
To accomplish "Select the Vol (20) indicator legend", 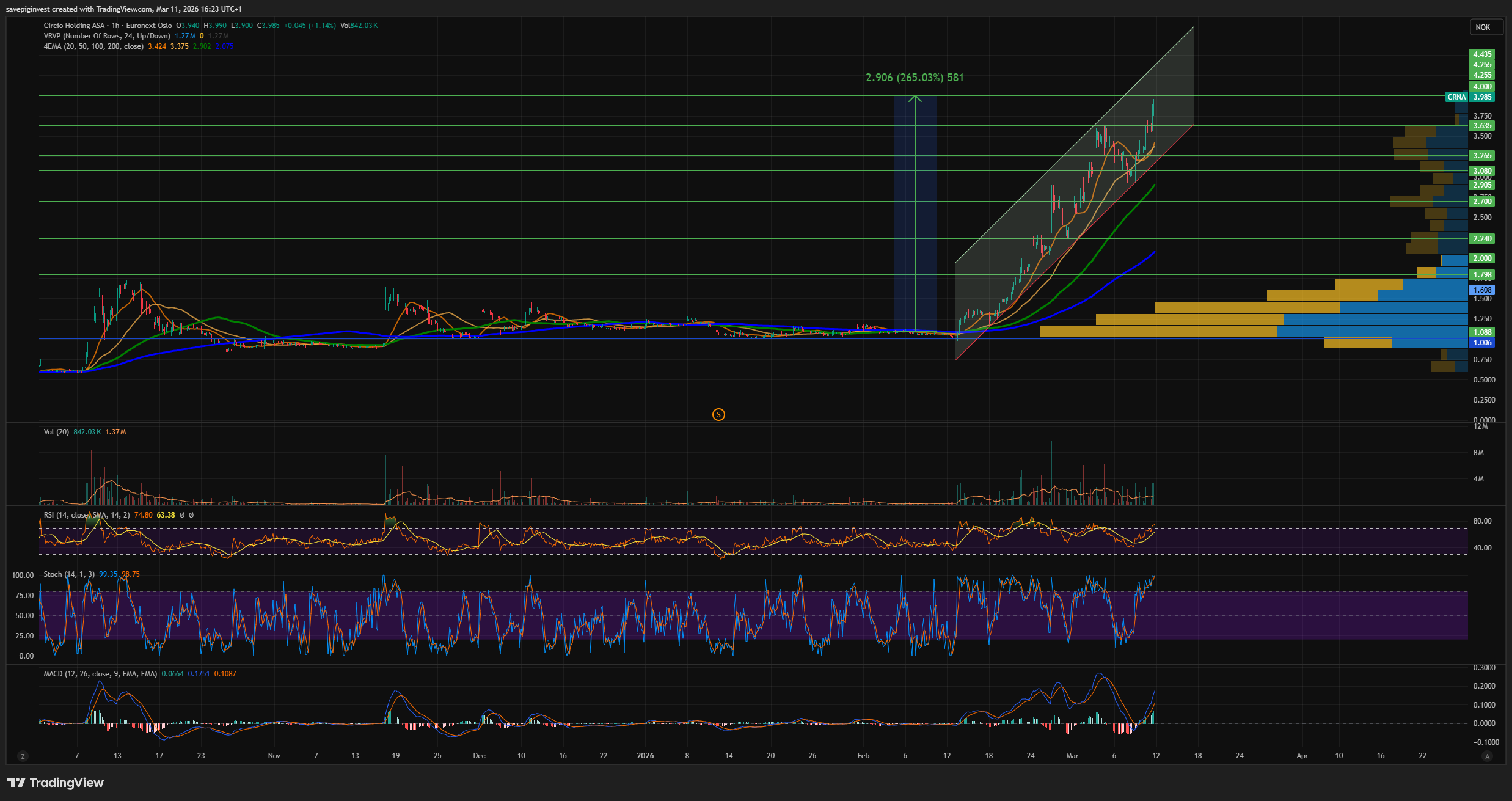I will 56,432.
